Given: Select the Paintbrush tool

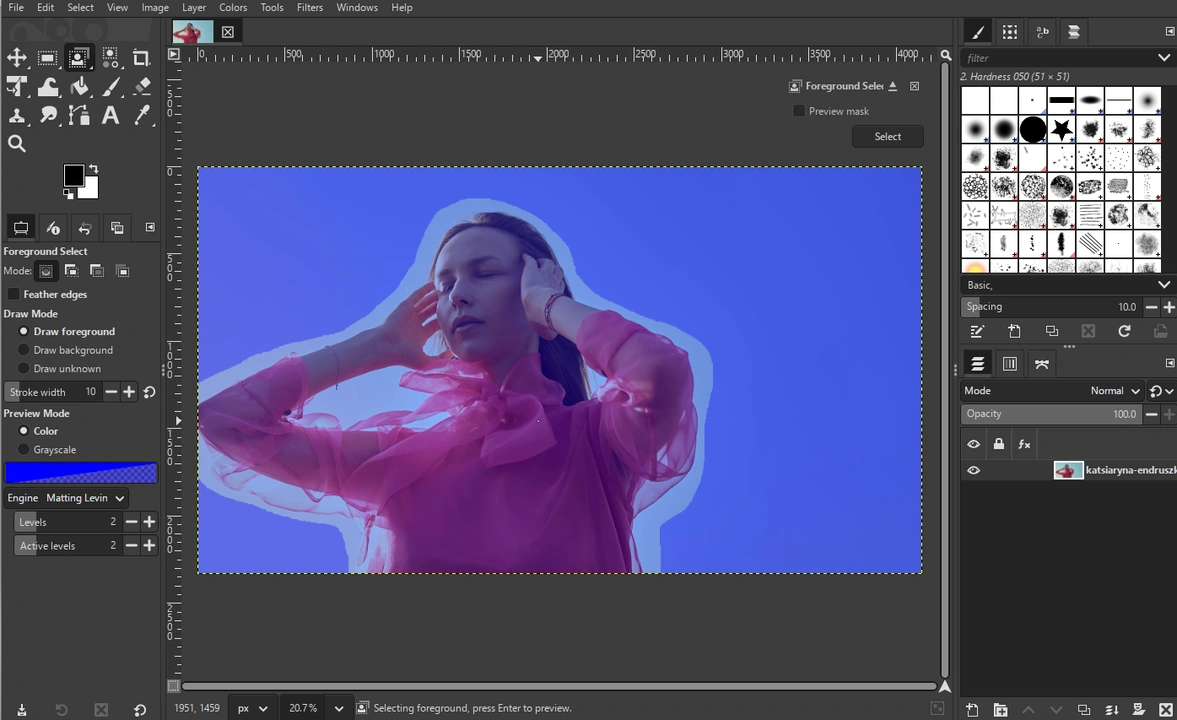Looking at the screenshot, I should pyautogui.click(x=110, y=87).
